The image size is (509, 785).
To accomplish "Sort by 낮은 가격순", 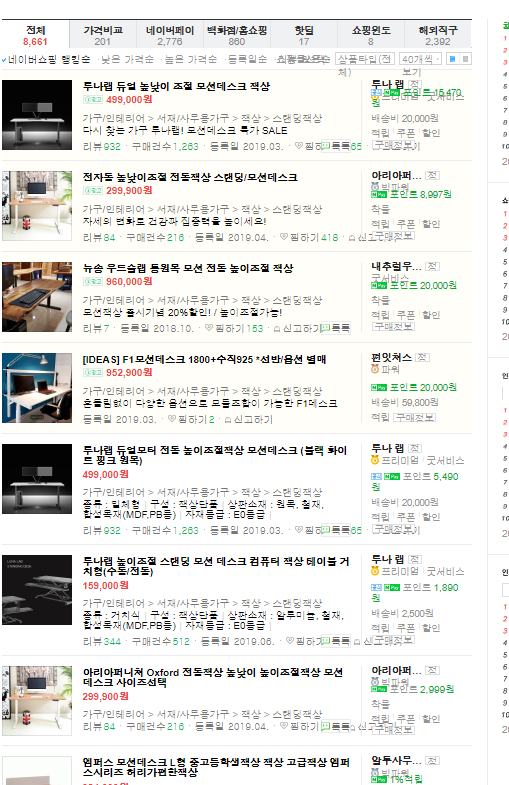I will click(127, 60).
